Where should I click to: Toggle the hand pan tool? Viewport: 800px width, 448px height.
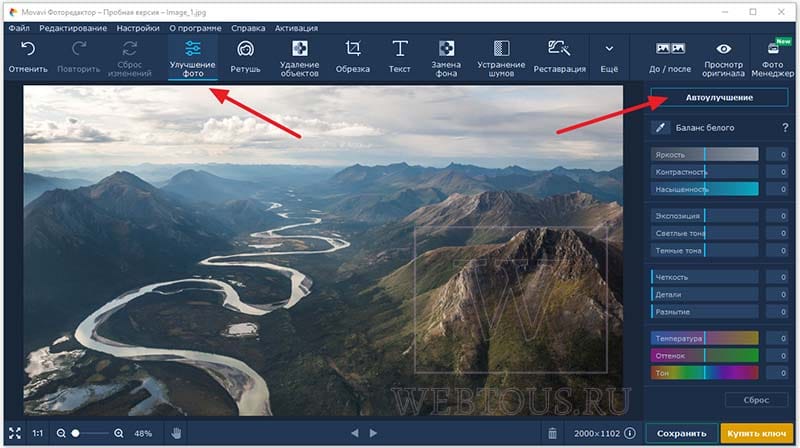(x=177, y=433)
